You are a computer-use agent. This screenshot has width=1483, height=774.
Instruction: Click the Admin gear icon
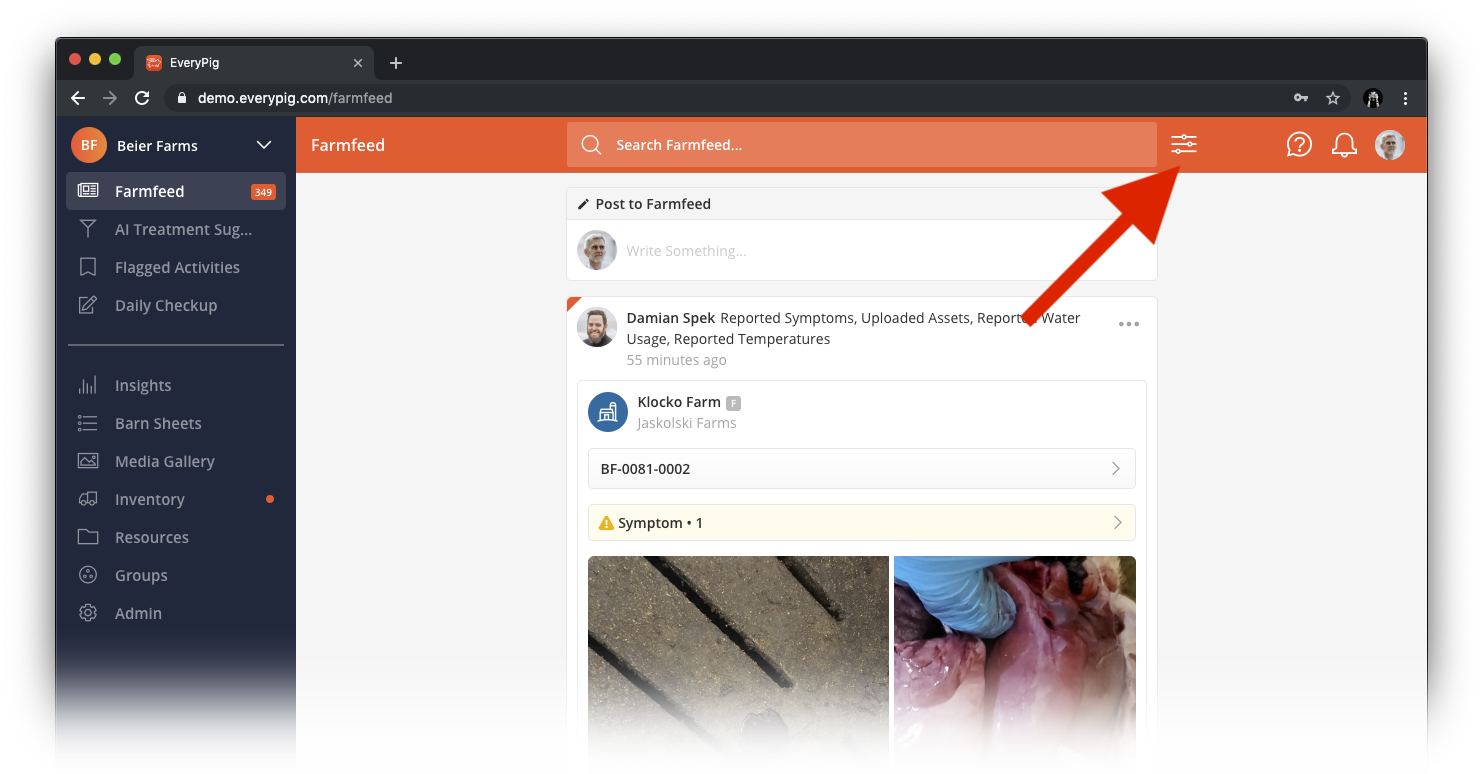click(88, 613)
